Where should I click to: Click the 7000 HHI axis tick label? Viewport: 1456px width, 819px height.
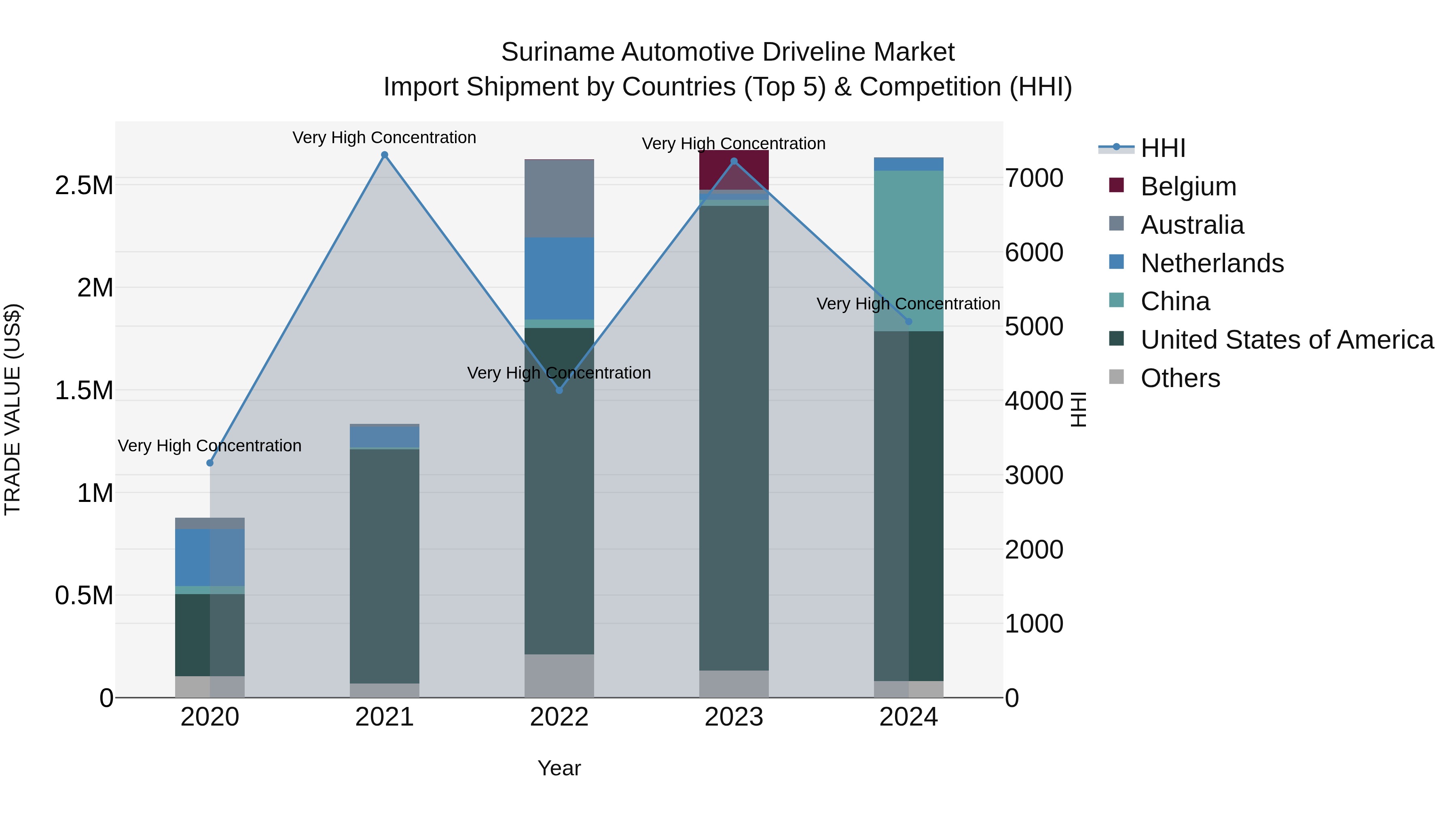(x=1034, y=178)
